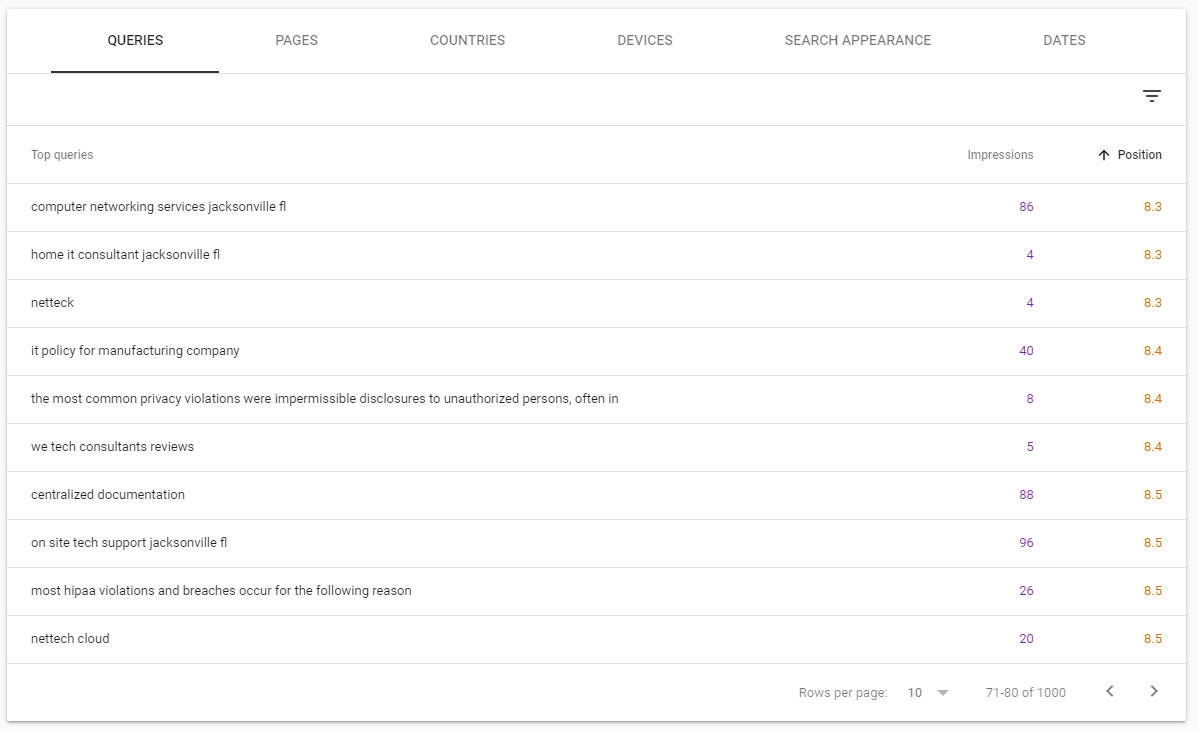Select the Search Appearance tab
Screen dimensions: 1197x731
(857, 41)
